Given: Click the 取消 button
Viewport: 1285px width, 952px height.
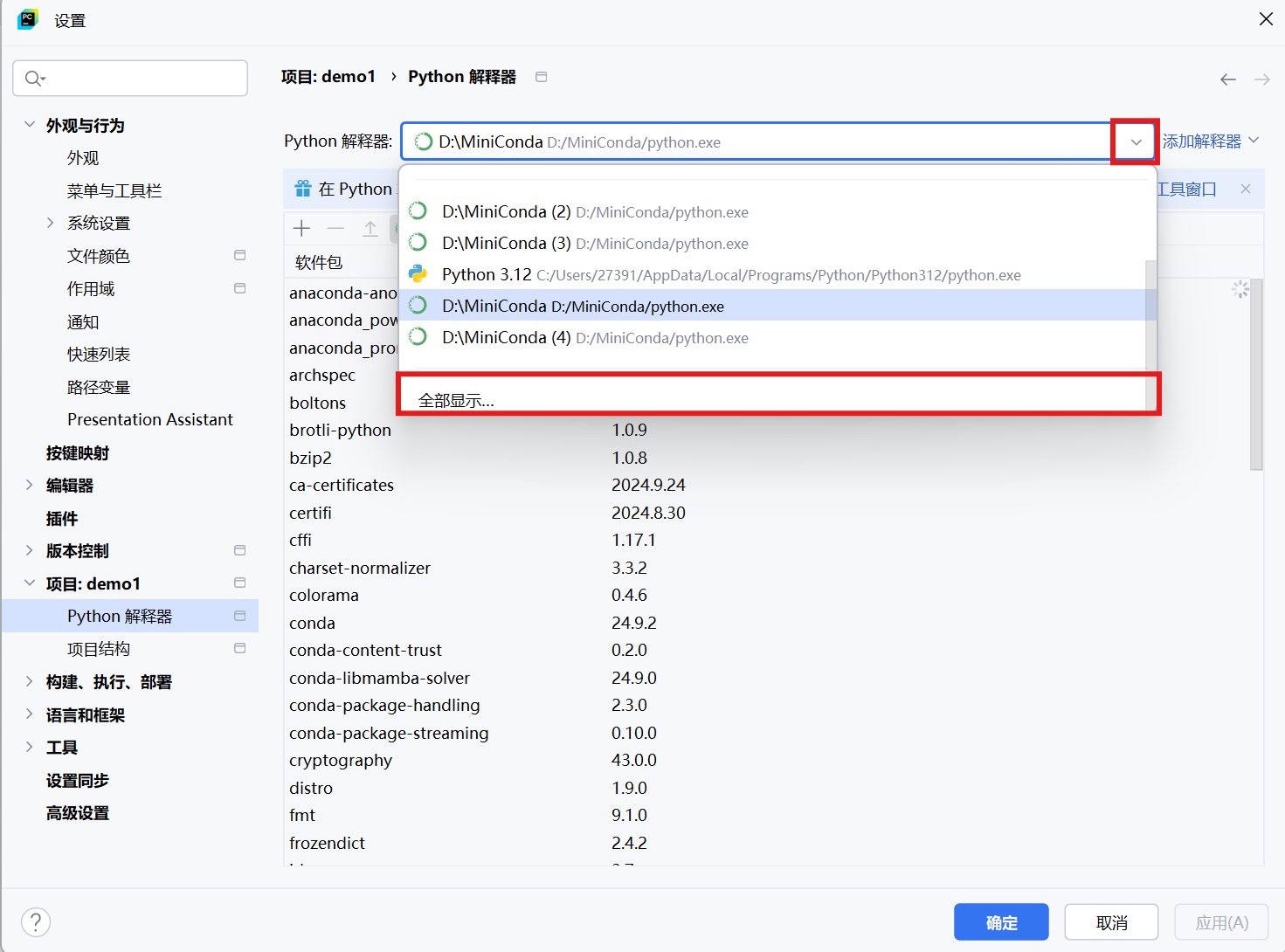Looking at the screenshot, I should (x=1111, y=922).
